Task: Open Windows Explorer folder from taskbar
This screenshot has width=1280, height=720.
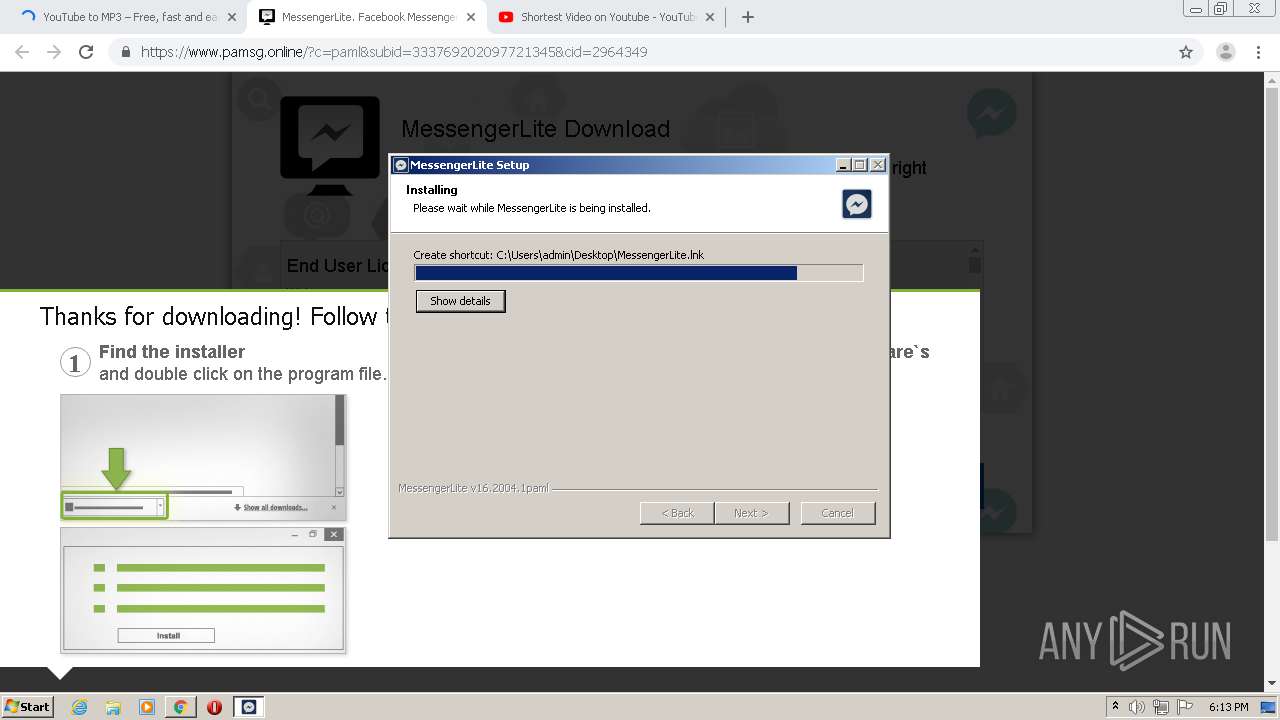Action: pyautogui.click(x=113, y=707)
